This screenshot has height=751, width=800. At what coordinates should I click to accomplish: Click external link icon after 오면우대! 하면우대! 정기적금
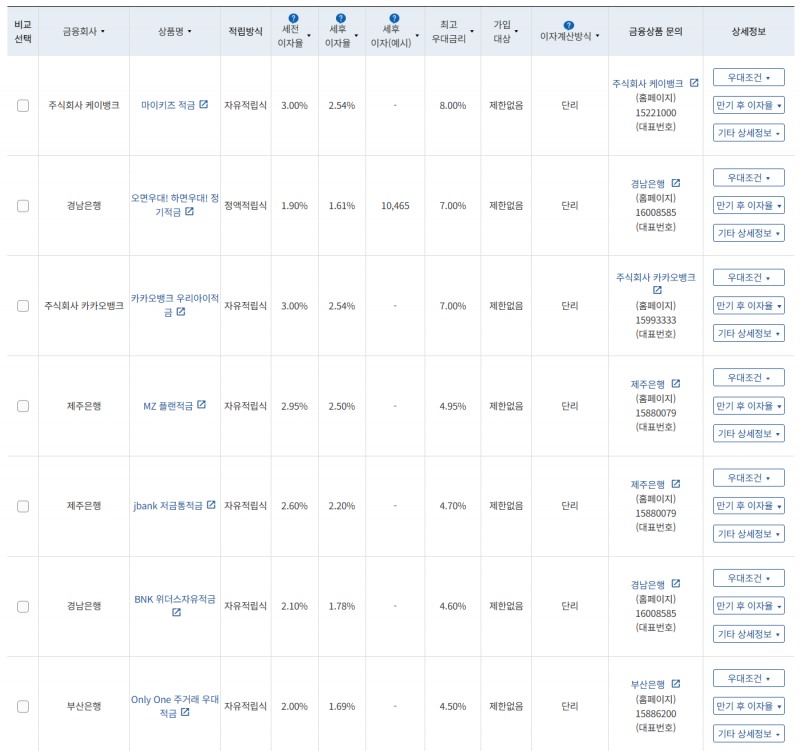189,211
